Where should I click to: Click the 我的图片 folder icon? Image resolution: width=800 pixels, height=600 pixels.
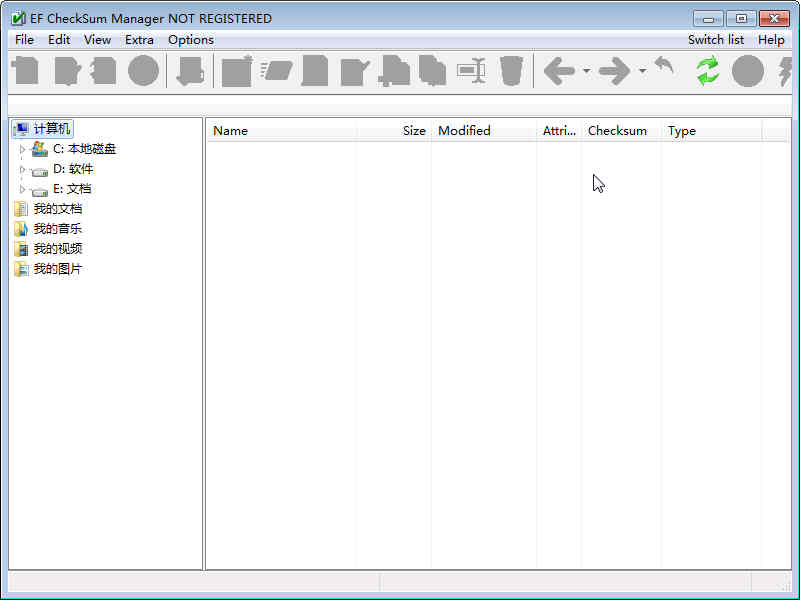coord(21,269)
